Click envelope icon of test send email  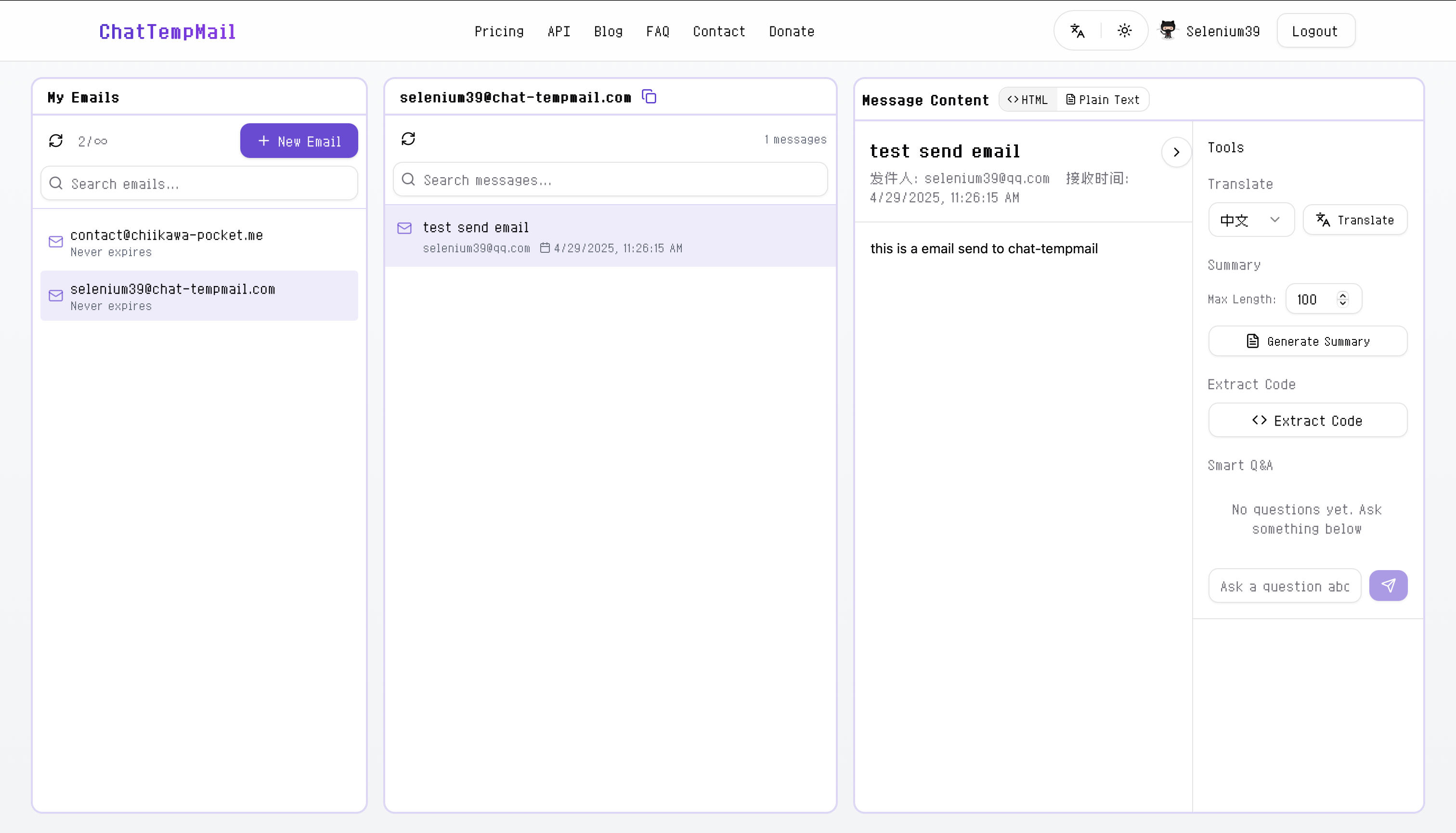pyautogui.click(x=404, y=228)
